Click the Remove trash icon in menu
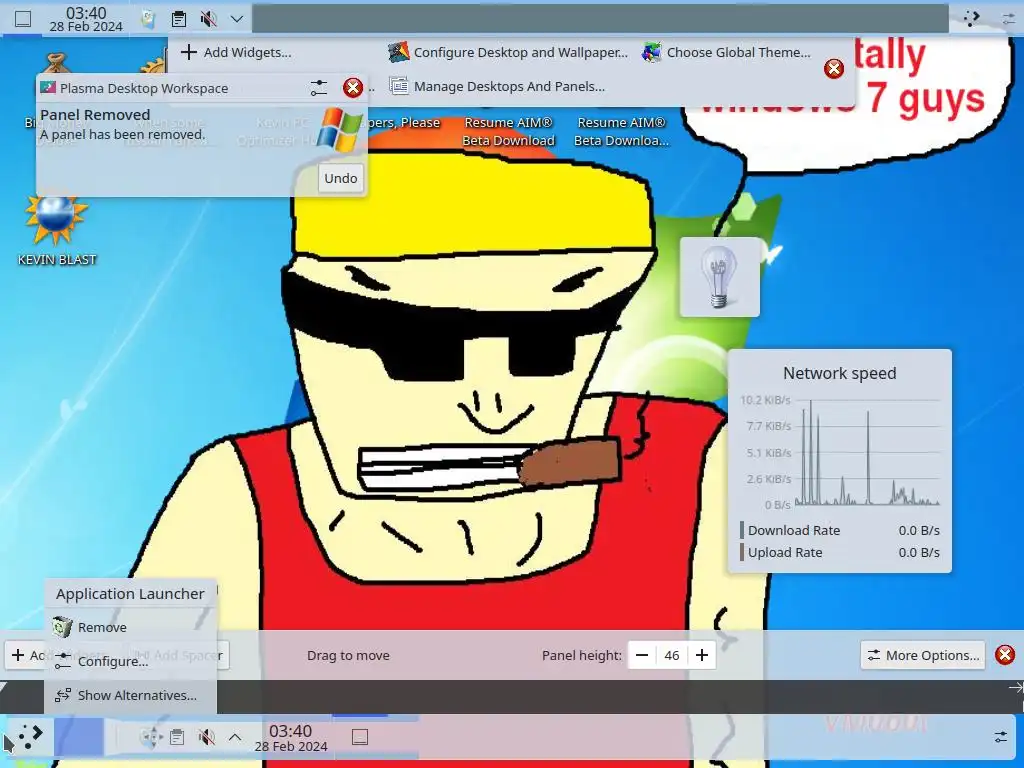The width and height of the screenshot is (1024, 768). 62,627
